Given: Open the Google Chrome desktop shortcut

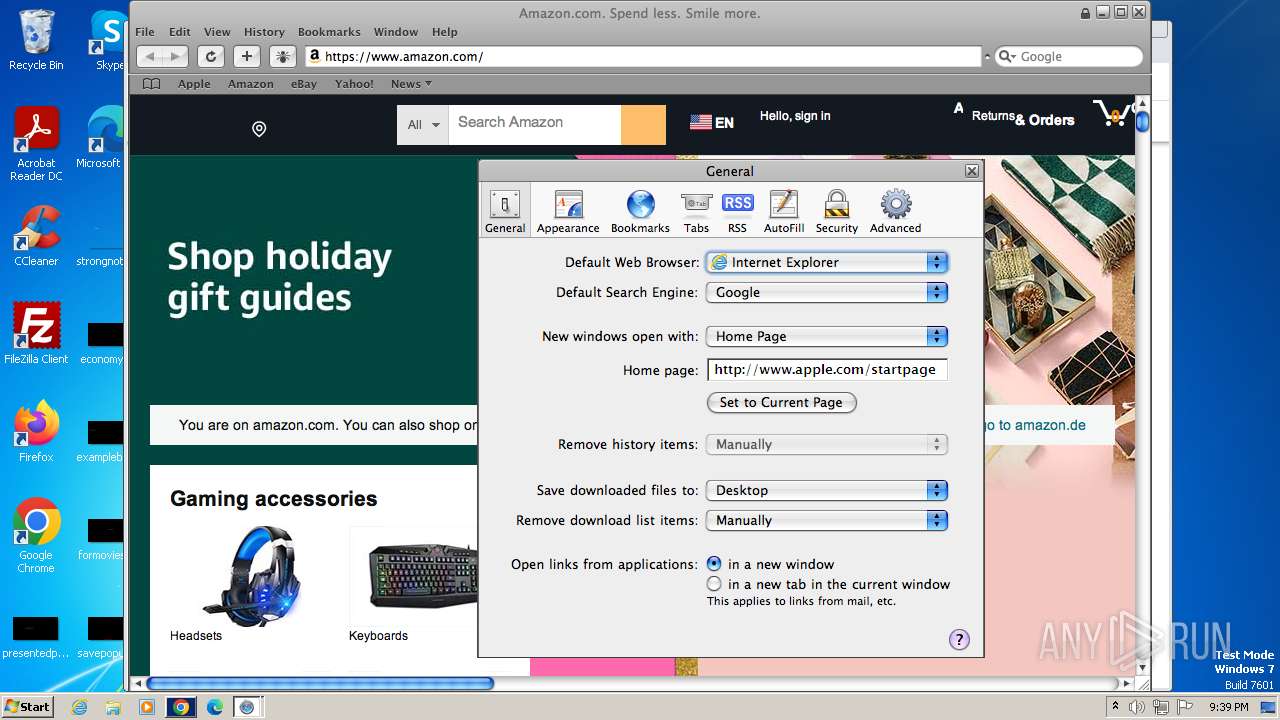Looking at the screenshot, I should (36, 535).
